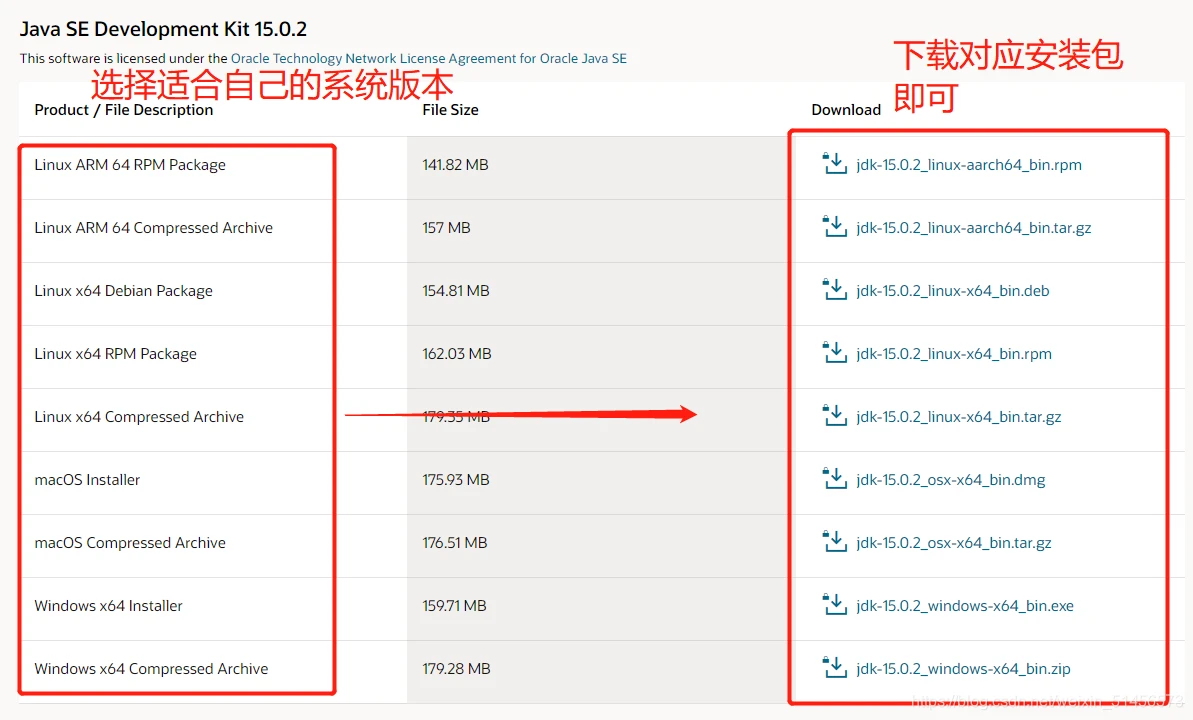Select the Windows x64 Installer text
The width and height of the screenshot is (1193, 720).
109,606
